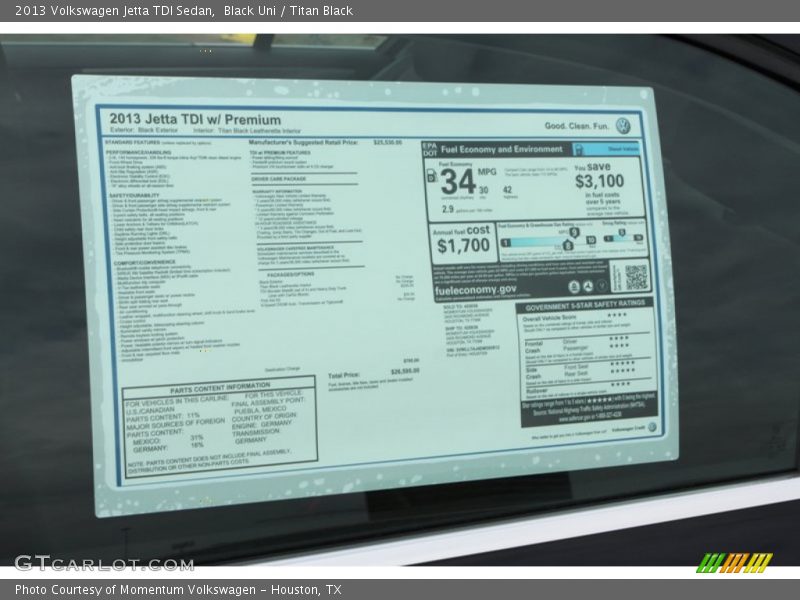The width and height of the screenshot is (800, 600).
Task: Click the photo title '2013 Volkswagen Jetta TDI Sedan'
Action: coord(114,11)
